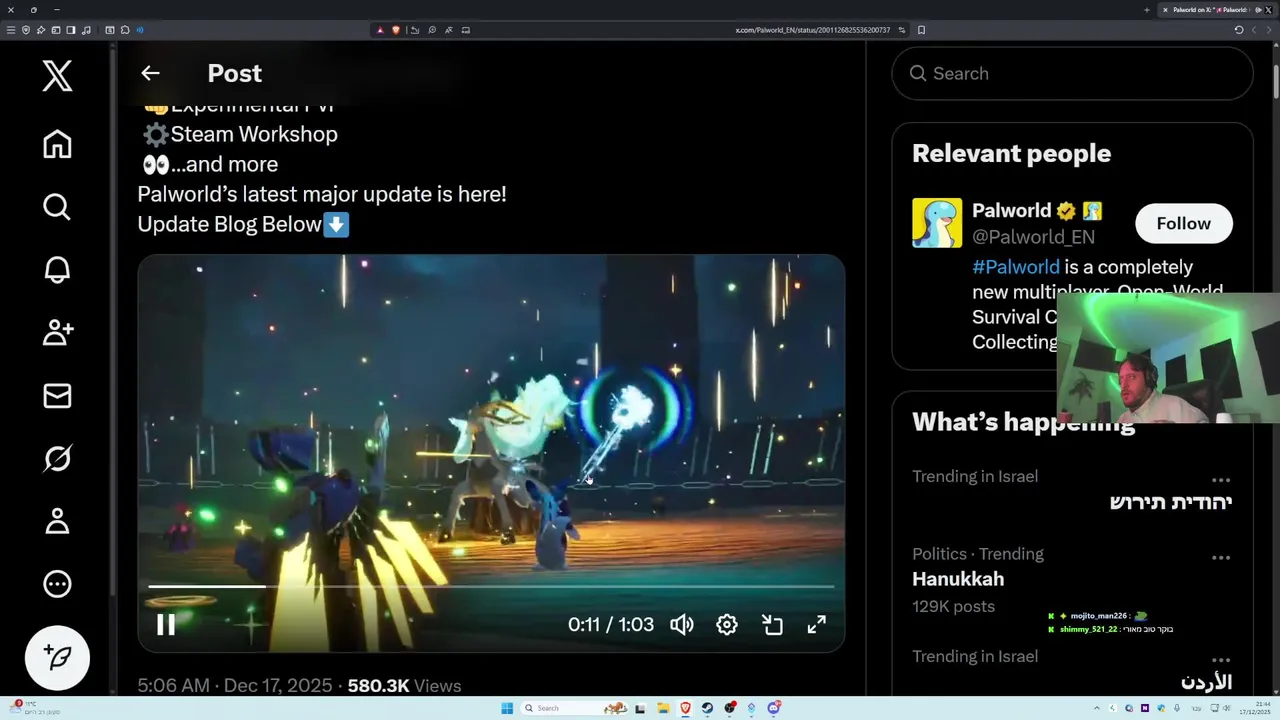
Task: Open Messages envelope icon
Action: point(57,396)
